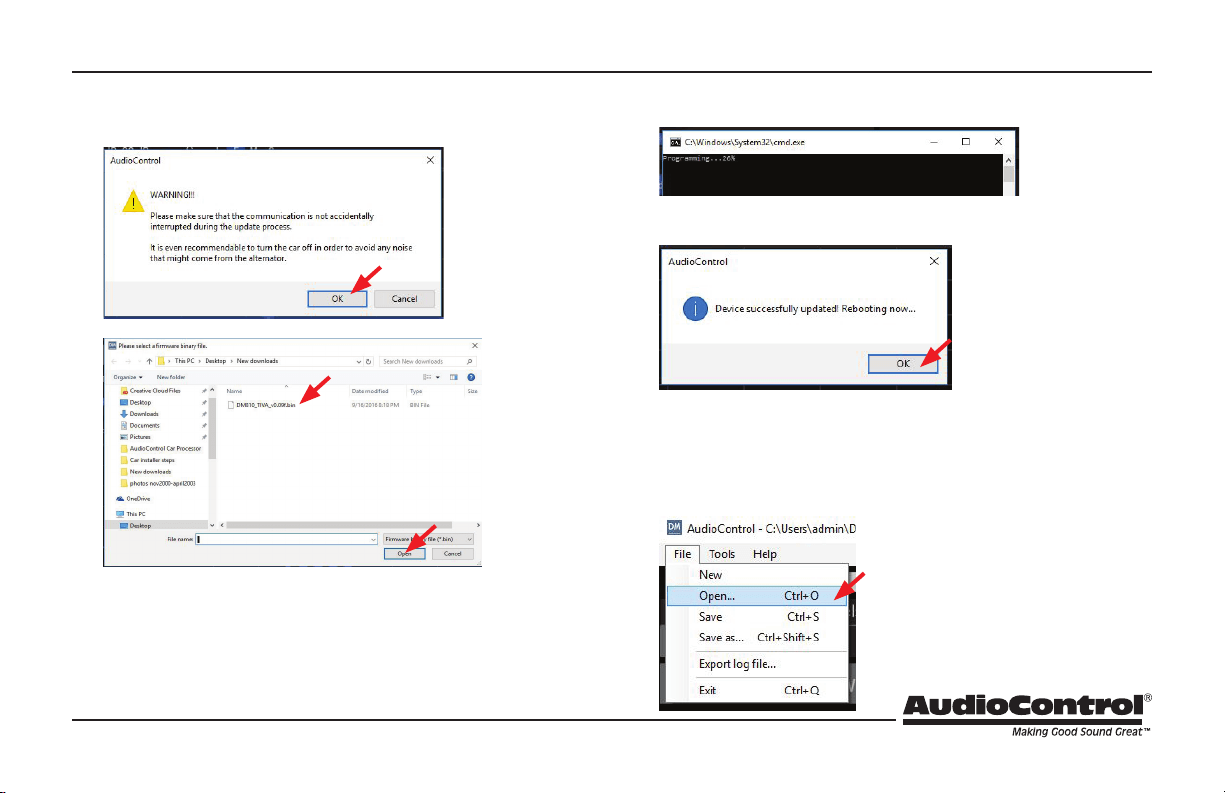Close the 'Please select a firmware binary file' dialog
The width and height of the screenshot is (1225, 793).
click(x=475, y=345)
